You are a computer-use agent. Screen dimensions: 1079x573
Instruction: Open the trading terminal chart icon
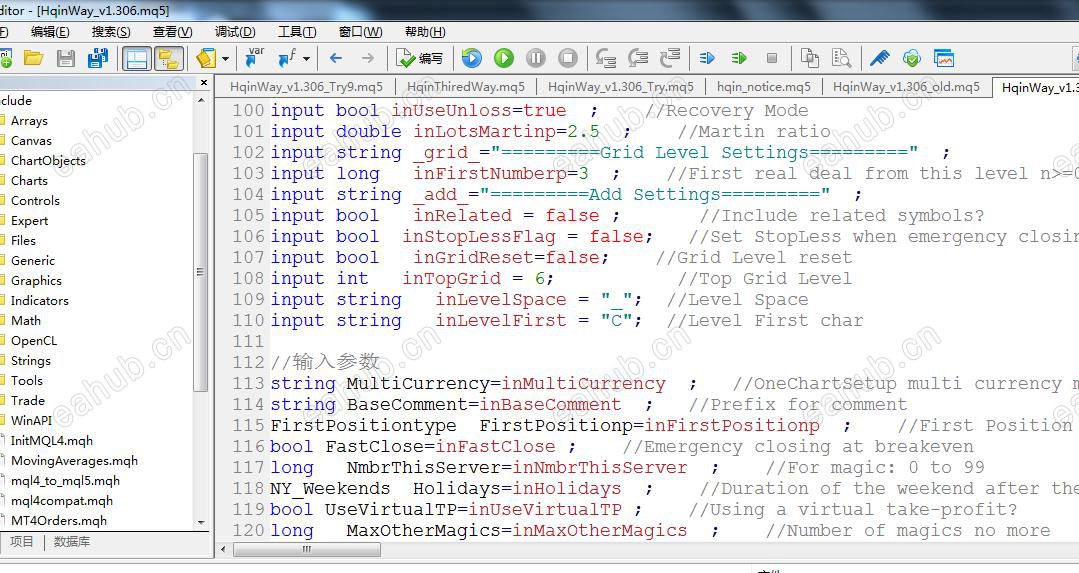[x=944, y=58]
